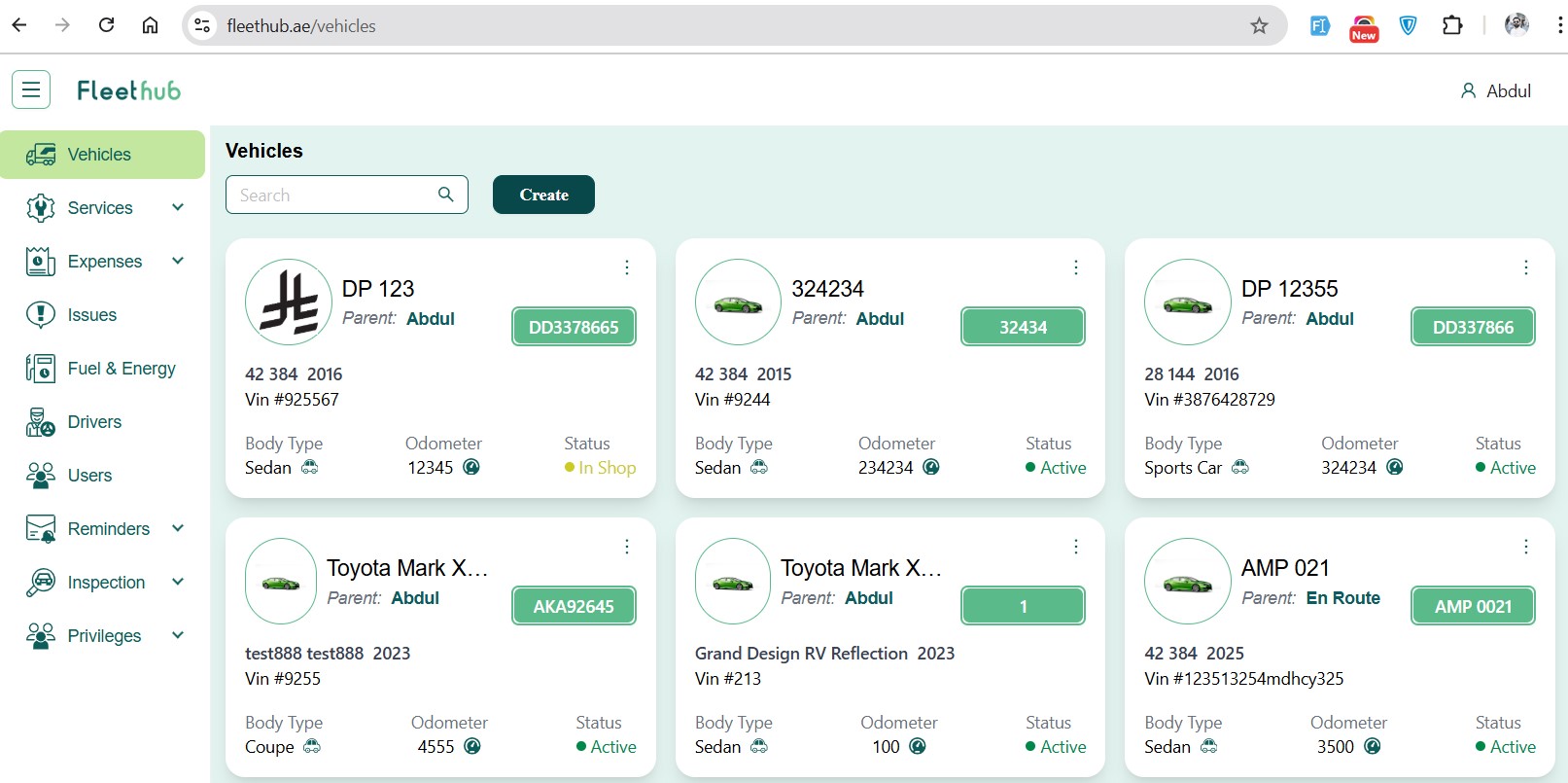Image resolution: width=1568 pixels, height=783 pixels.
Task: Go back in browser history
Action: point(19,25)
